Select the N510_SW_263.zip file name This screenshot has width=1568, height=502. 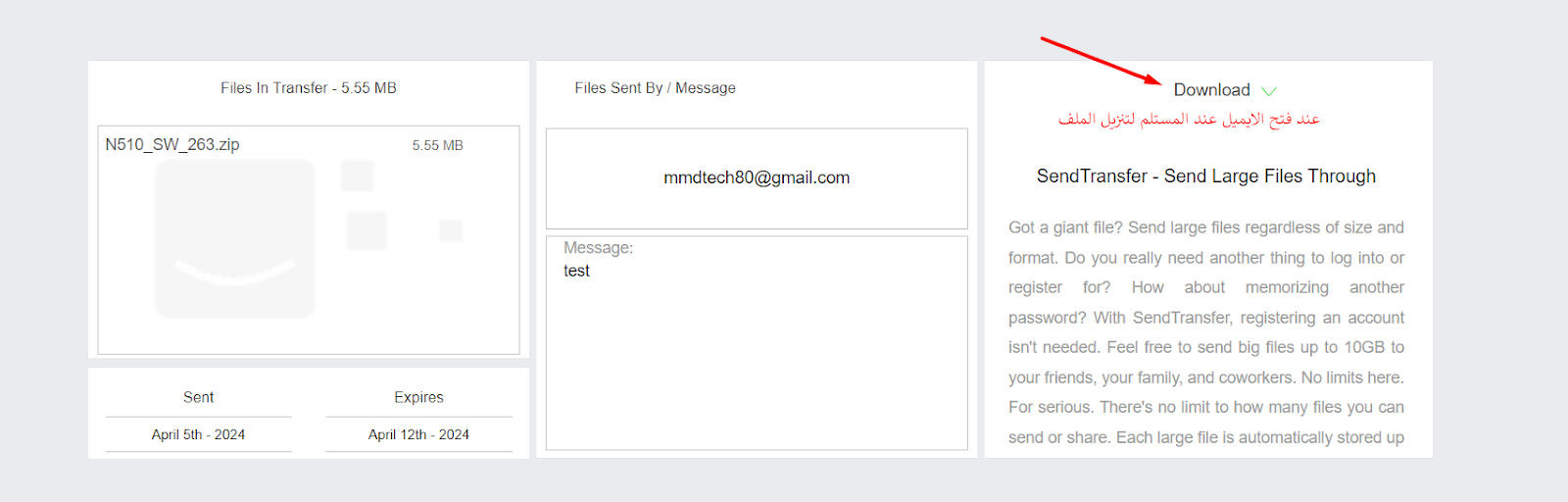172,144
